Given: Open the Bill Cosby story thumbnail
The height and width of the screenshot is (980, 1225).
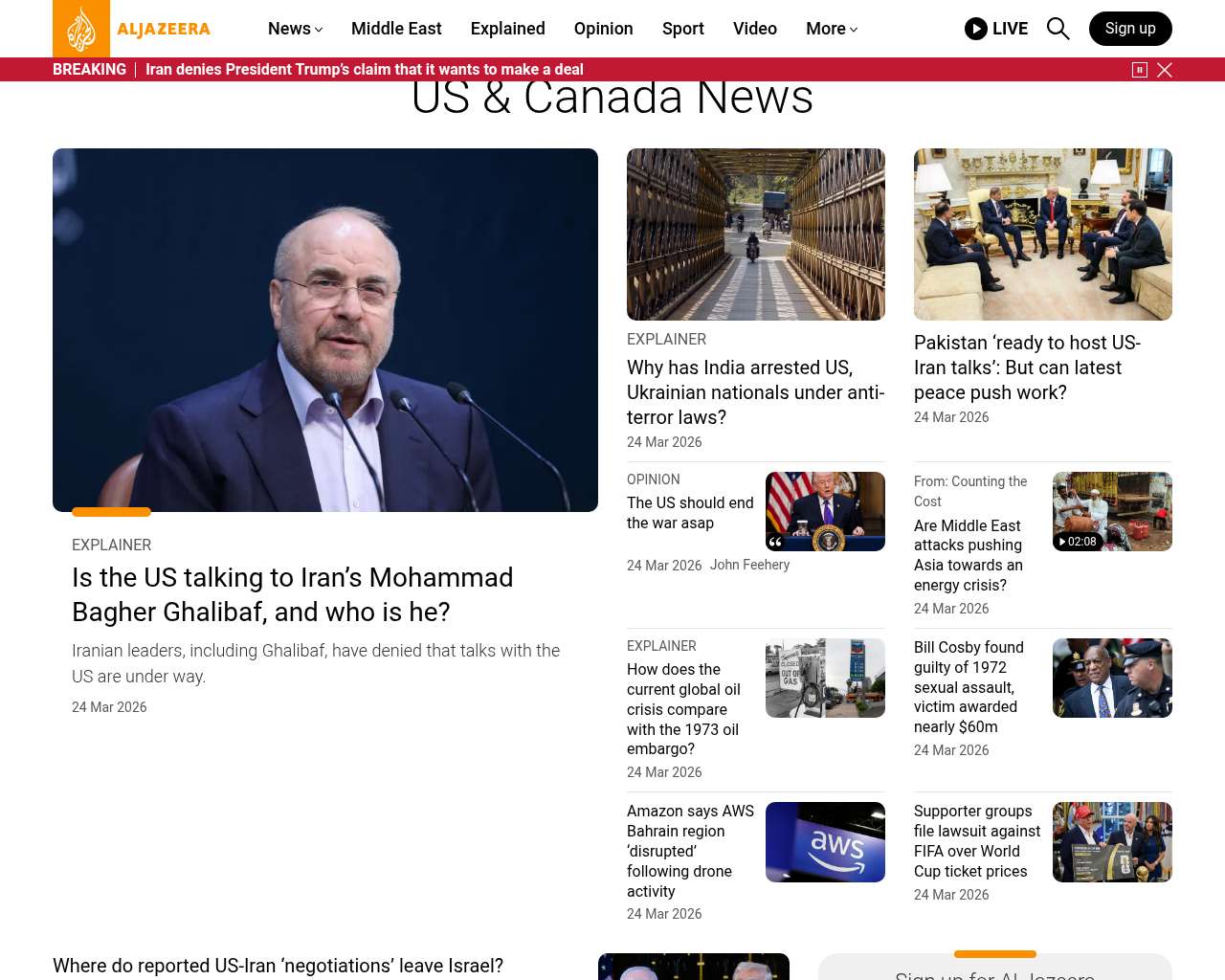Looking at the screenshot, I should pyautogui.click(x=1112, y=678).
